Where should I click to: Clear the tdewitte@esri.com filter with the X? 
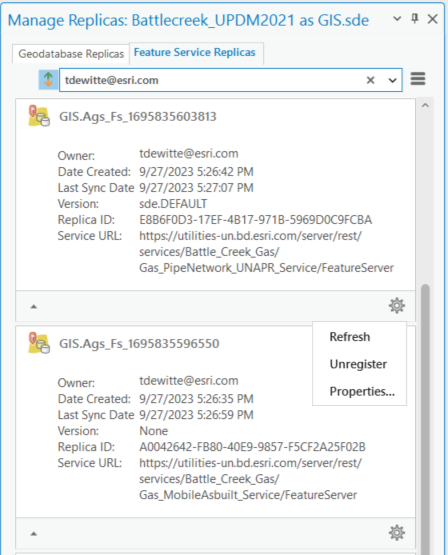click(371, 80)
